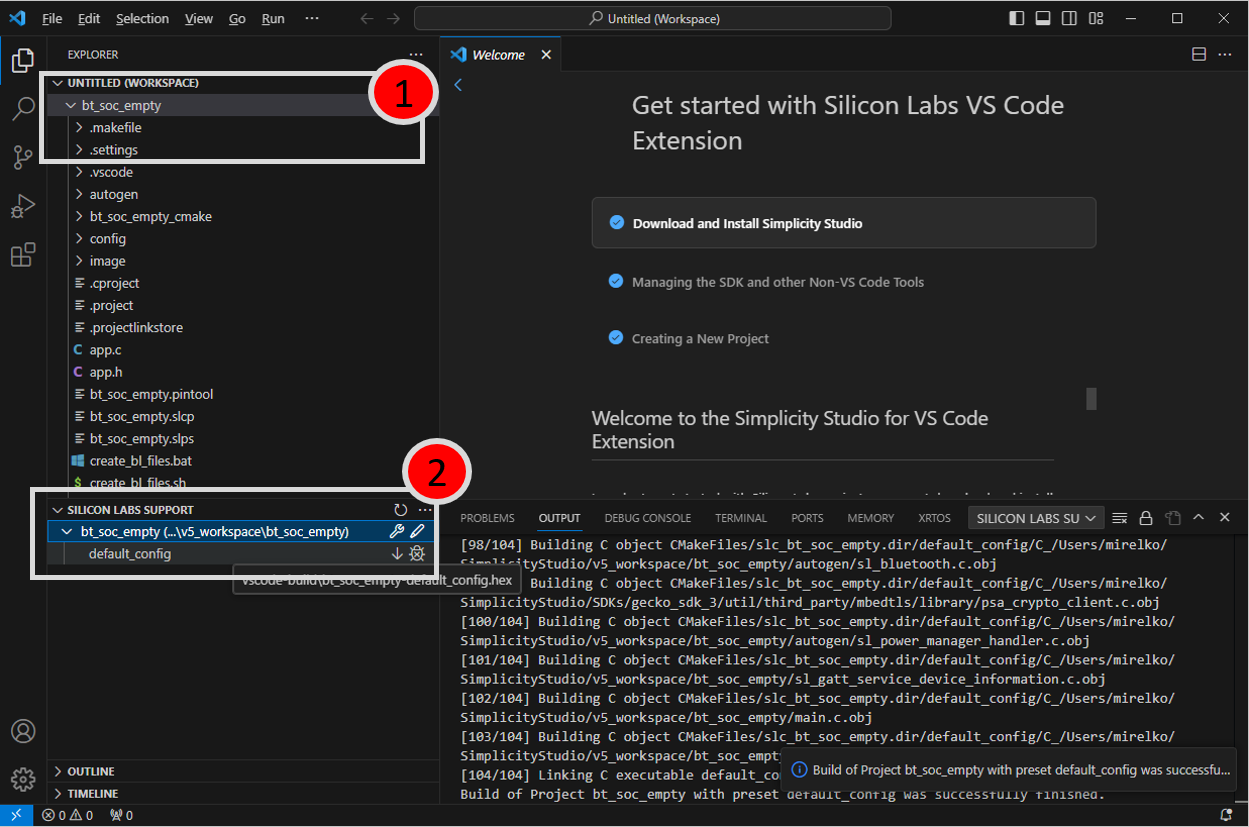Refresh the Silicon Labs Support panel
Viewport: 1249px width, 827px height.
click(400, 510)
